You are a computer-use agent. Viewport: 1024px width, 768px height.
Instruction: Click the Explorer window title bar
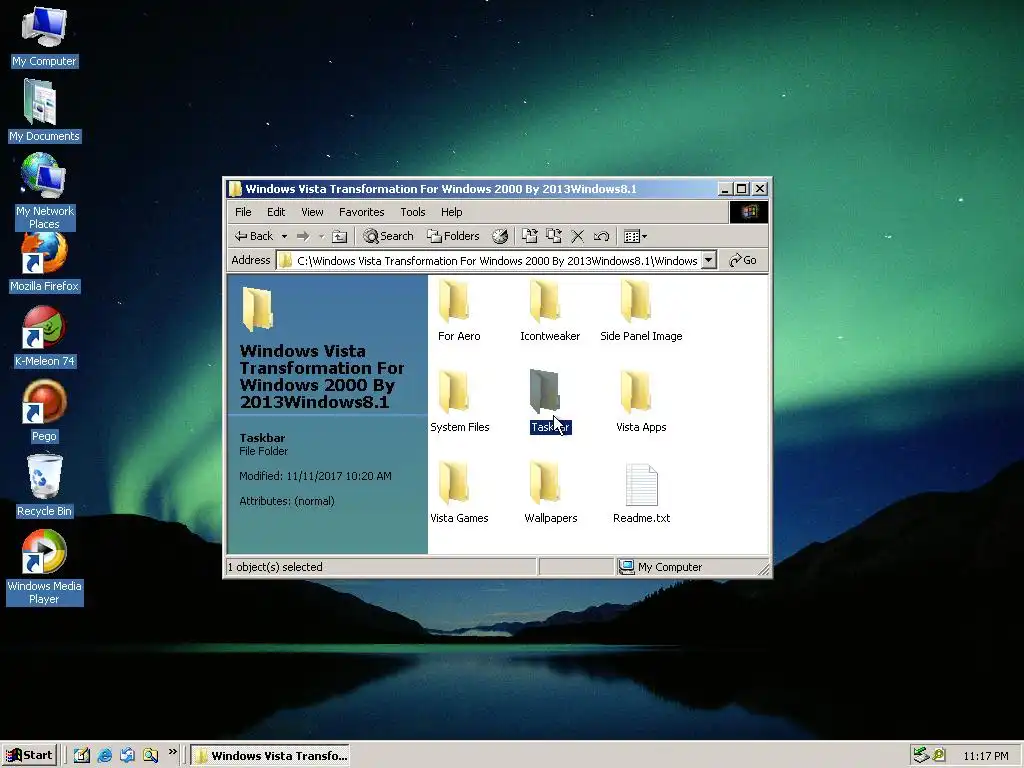(473, 189)
